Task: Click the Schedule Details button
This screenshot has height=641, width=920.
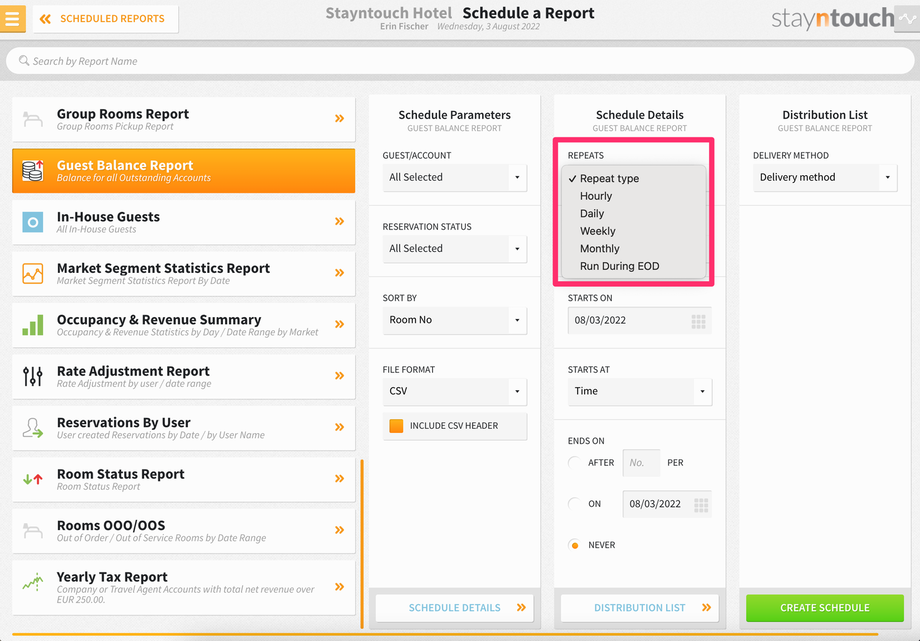Action: (x=455, y=608)
